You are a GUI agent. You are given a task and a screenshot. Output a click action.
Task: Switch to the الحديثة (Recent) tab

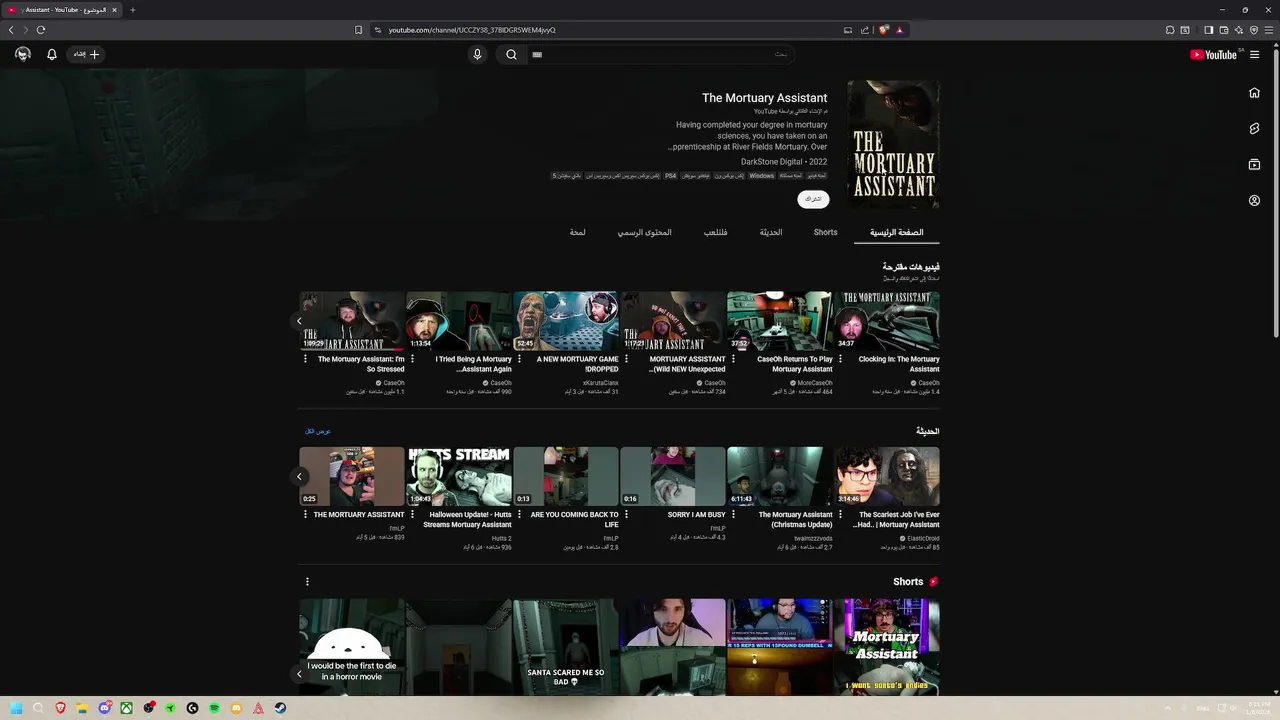(771, 232)
